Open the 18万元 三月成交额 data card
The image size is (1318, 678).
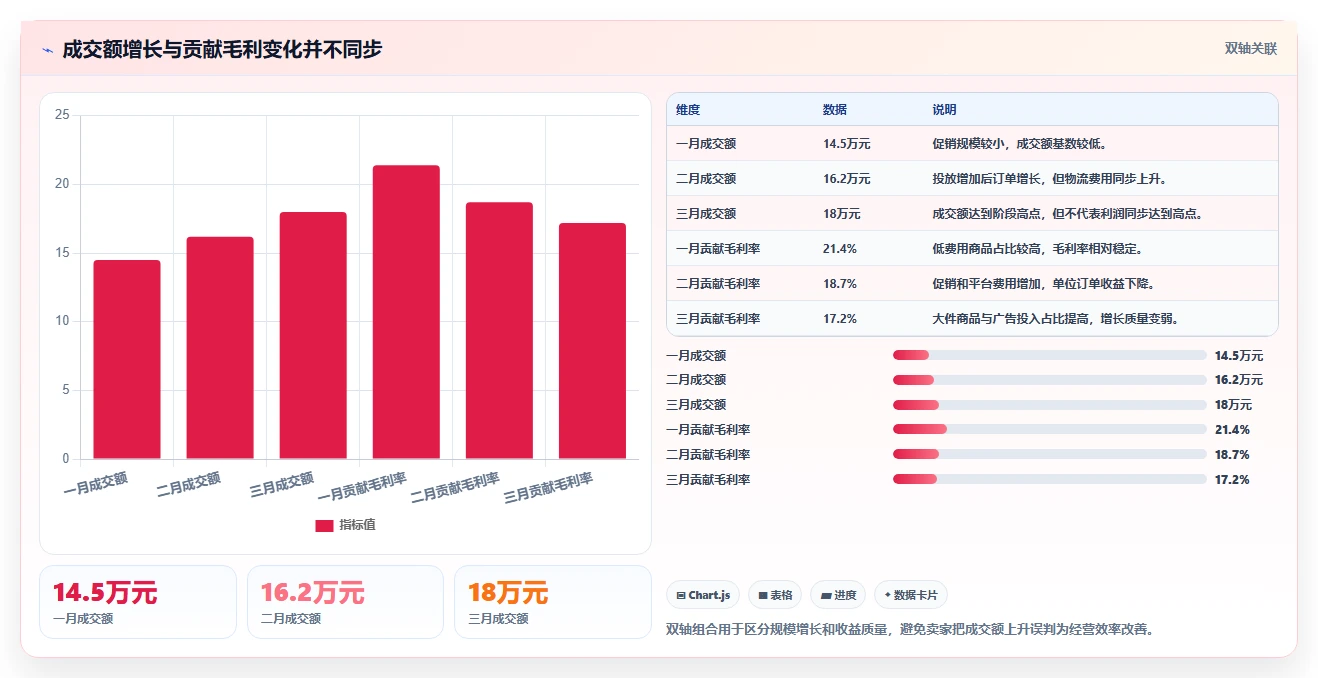click(x=553, y=602)
